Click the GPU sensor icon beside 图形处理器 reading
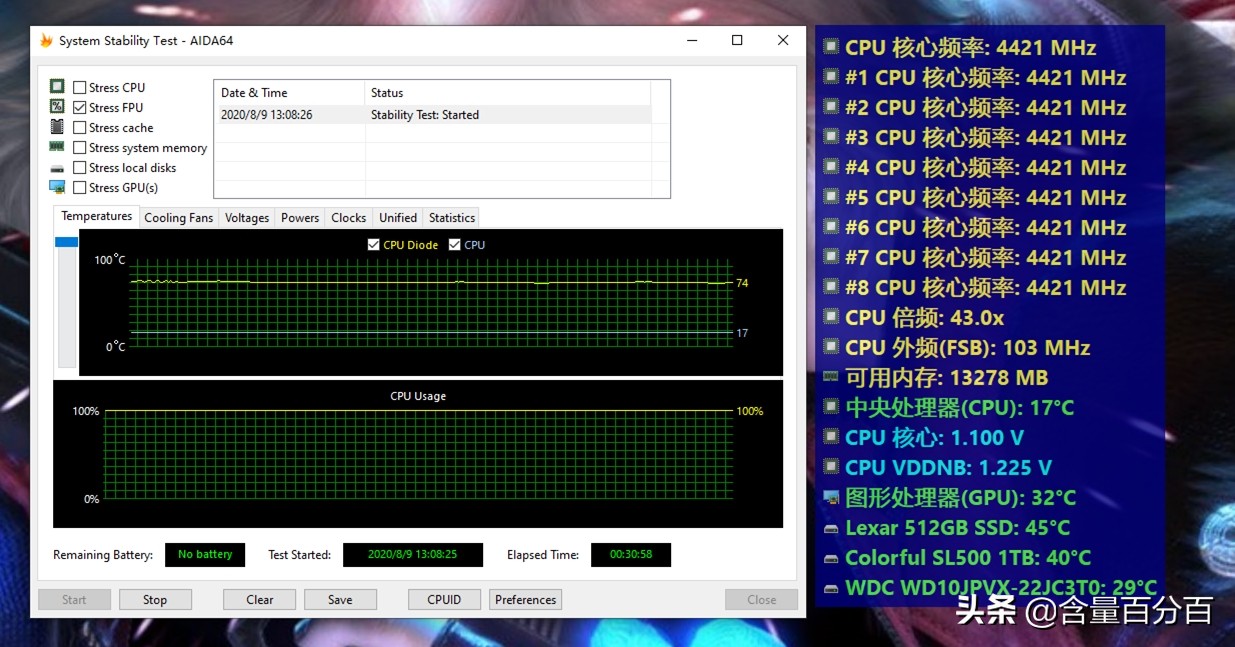Screen dimensions: 1235x647 click(x=829, y=497)
